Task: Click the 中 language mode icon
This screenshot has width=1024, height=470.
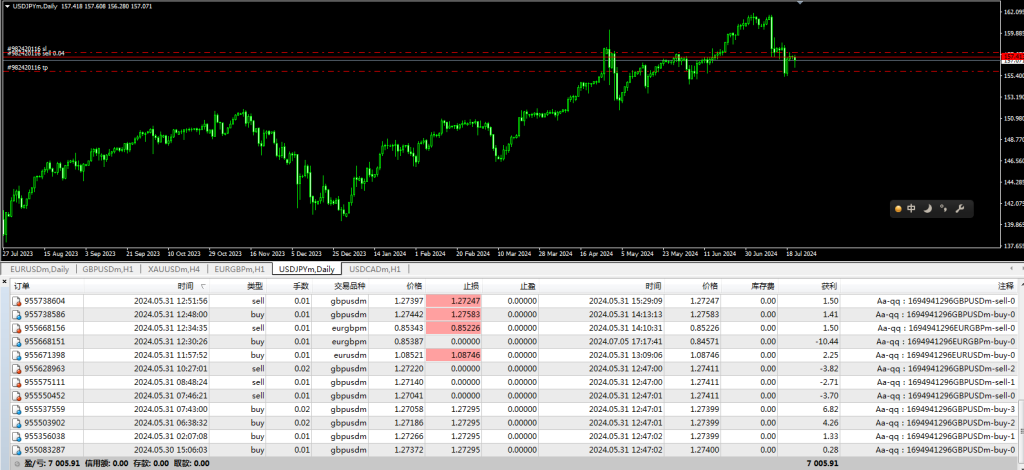Action: tap(911, 208)
